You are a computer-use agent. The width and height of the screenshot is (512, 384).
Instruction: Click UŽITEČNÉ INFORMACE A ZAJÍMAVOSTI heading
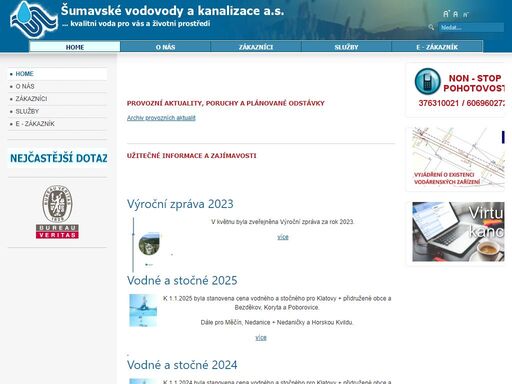click(191, 156)
